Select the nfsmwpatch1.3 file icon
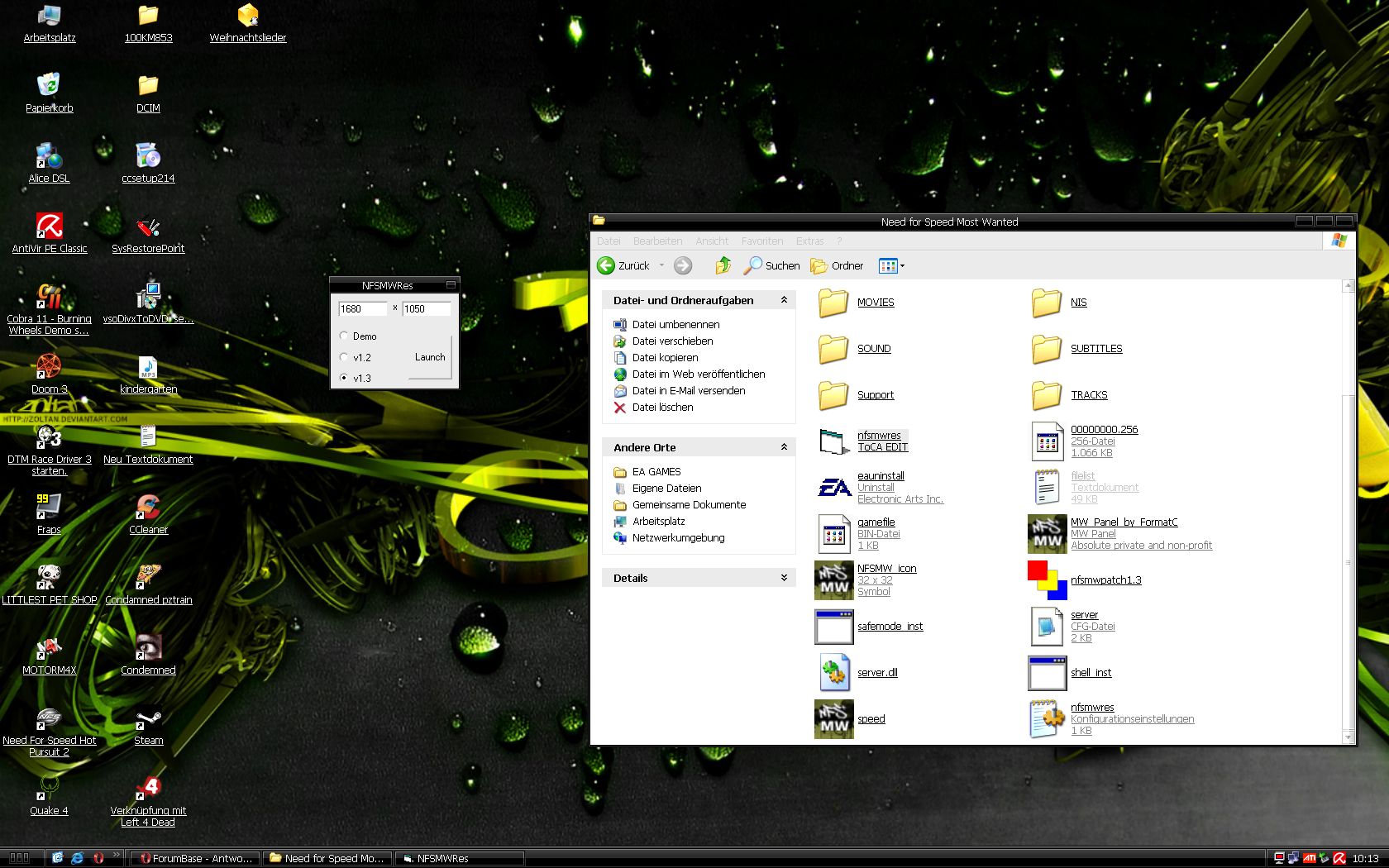The width and height of the screenshot is (1389, 868). click(1047, 580)
